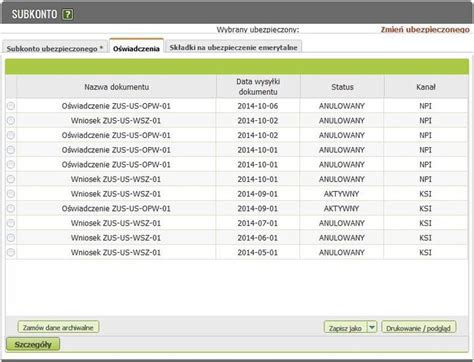Click ANULOWANY status in 2014-10-06 row

coord(342,106)
